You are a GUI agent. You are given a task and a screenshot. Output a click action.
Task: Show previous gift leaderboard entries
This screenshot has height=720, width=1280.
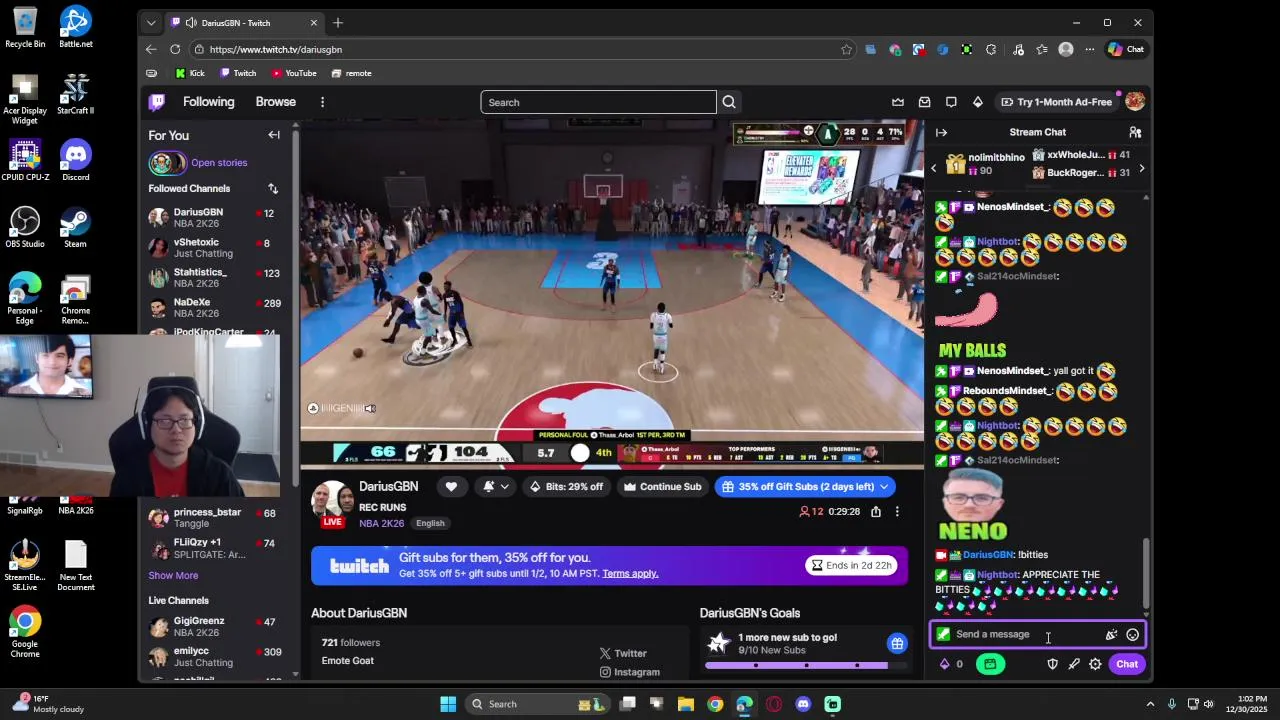(934, 169)
